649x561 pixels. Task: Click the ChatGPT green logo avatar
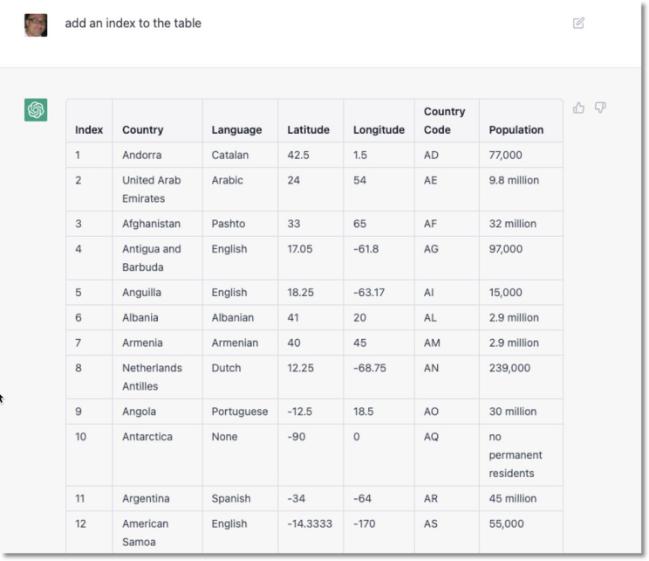tap(36, 110)
